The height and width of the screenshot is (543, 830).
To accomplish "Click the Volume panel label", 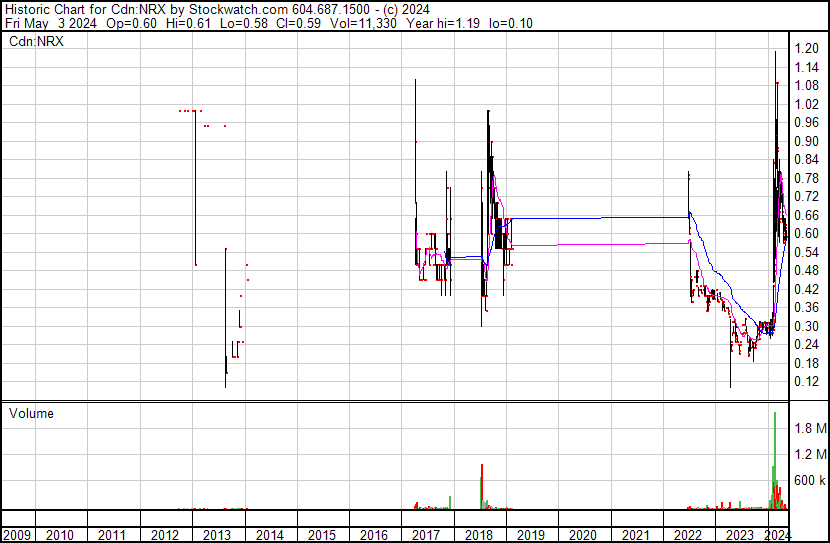I will click(31, 413).
